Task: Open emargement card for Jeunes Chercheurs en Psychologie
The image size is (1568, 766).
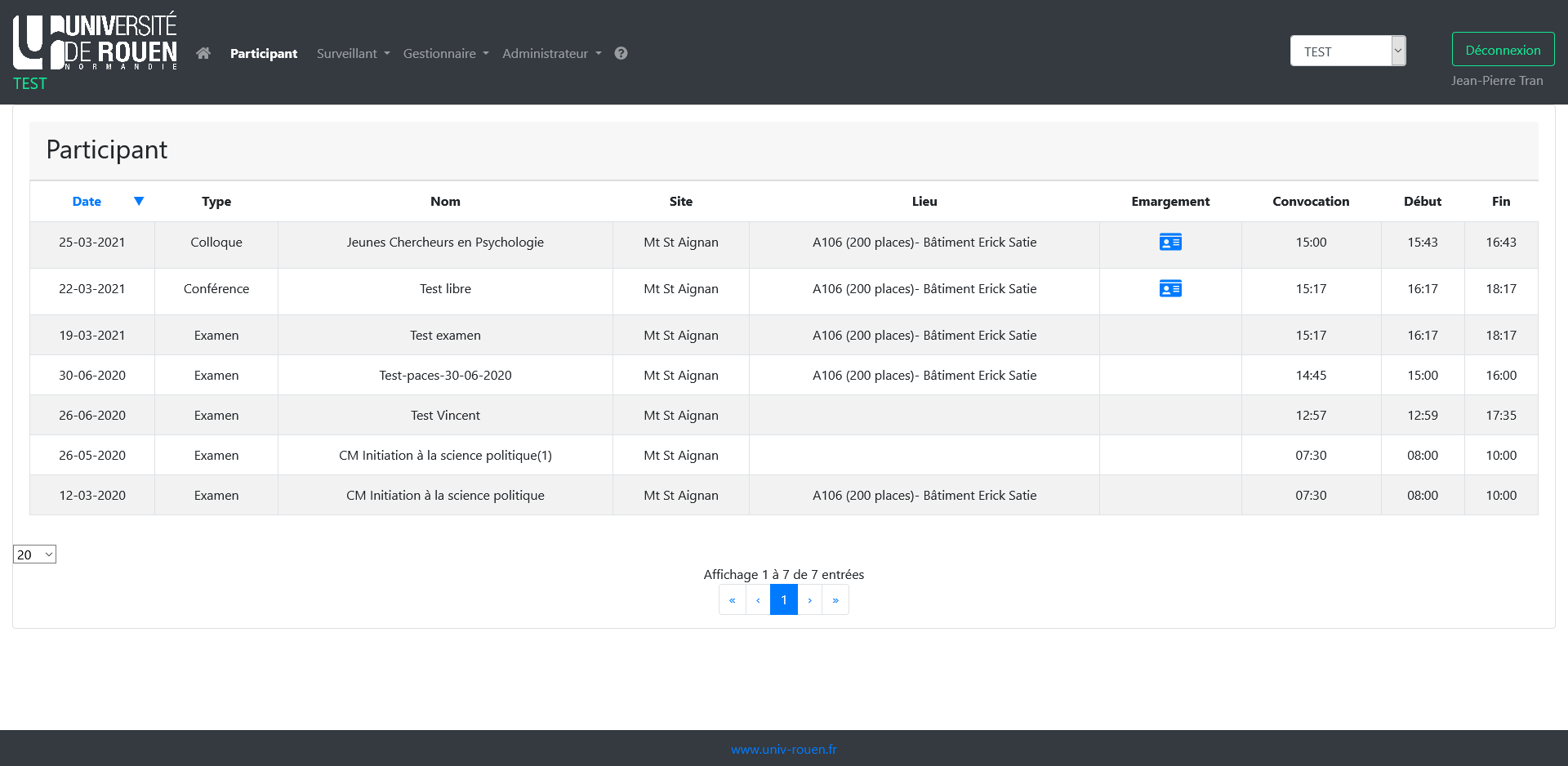Action: (x=1169, y=243)
